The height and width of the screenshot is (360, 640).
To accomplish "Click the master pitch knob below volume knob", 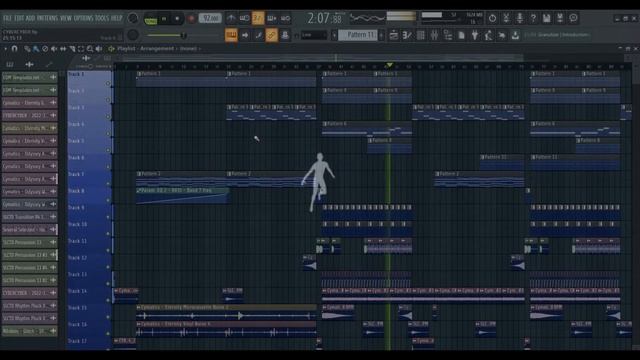I will [133, 35].
